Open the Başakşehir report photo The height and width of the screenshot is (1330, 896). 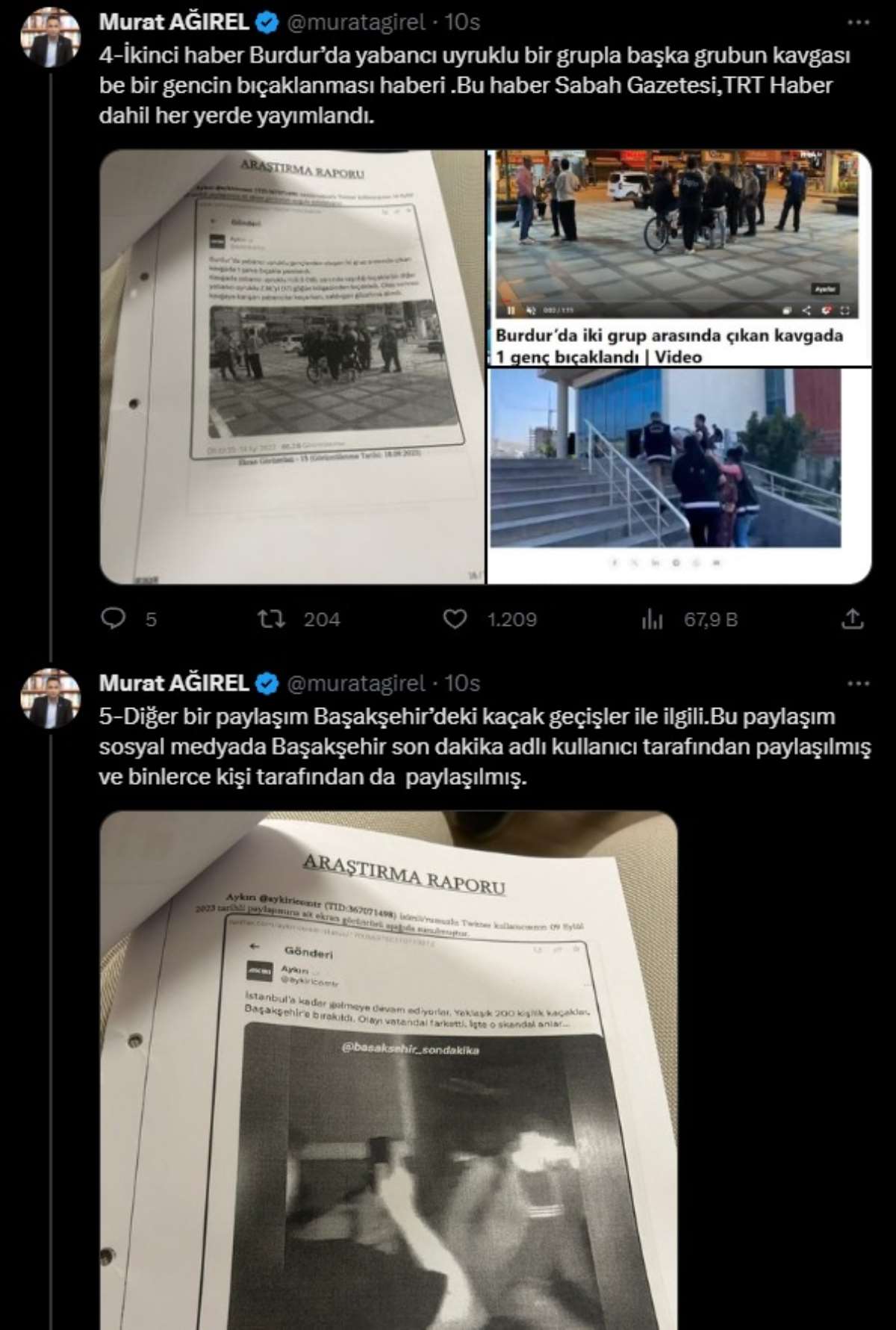click(x=388, y=1070)
